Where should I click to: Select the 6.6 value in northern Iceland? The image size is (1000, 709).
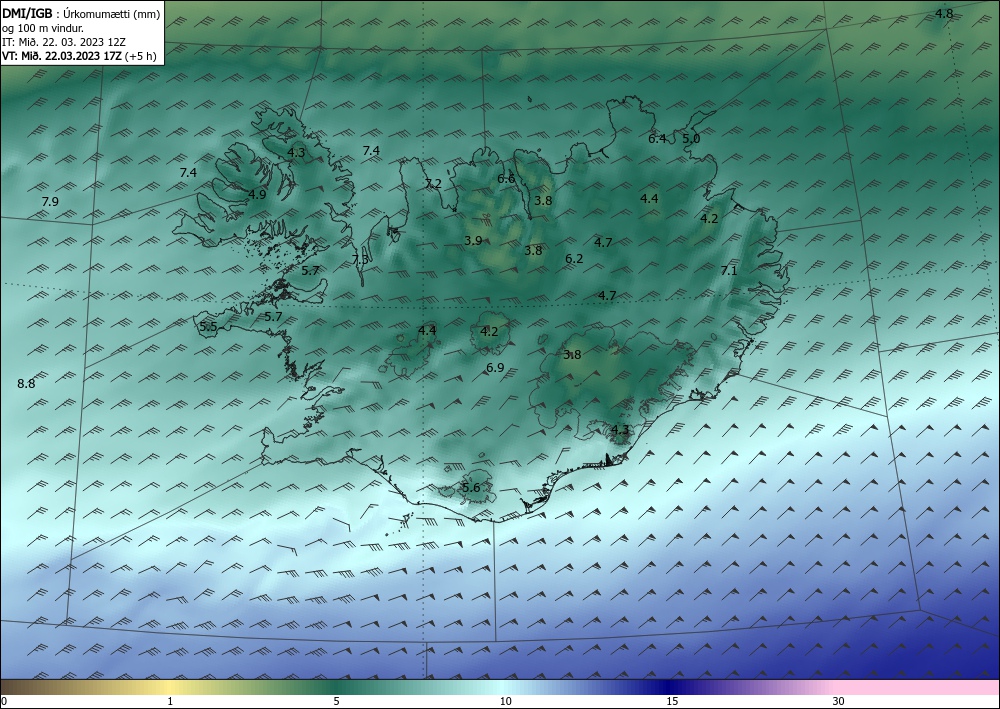(506, 179)
